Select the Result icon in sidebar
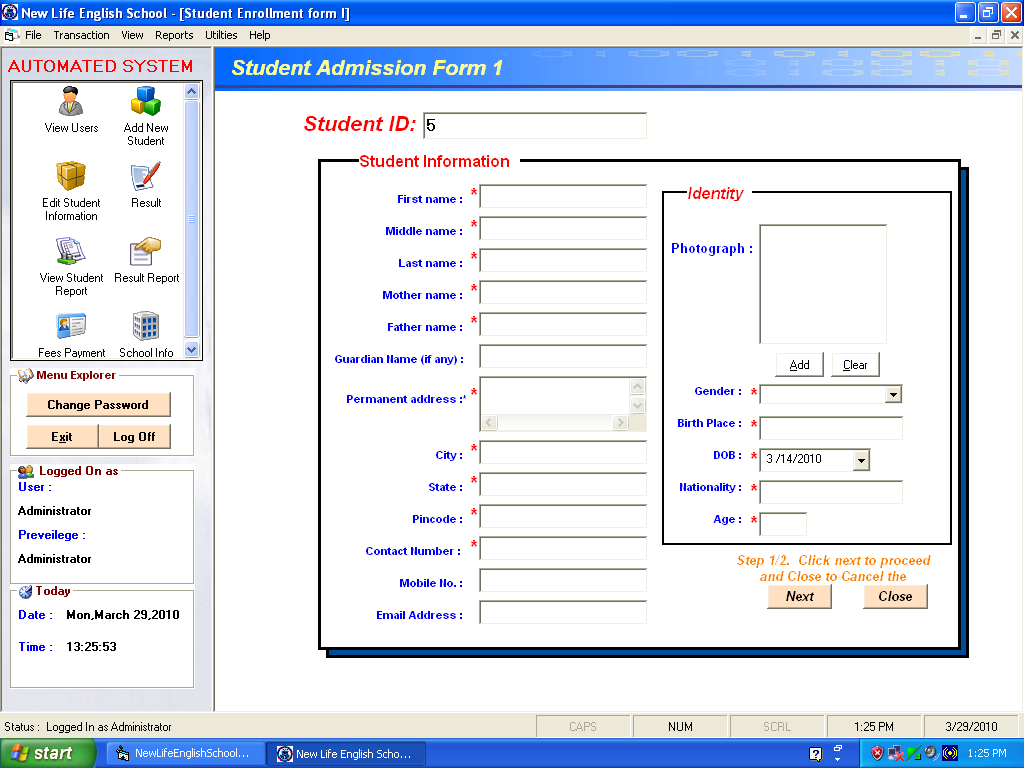The image size is (1024, 768). 146,178
